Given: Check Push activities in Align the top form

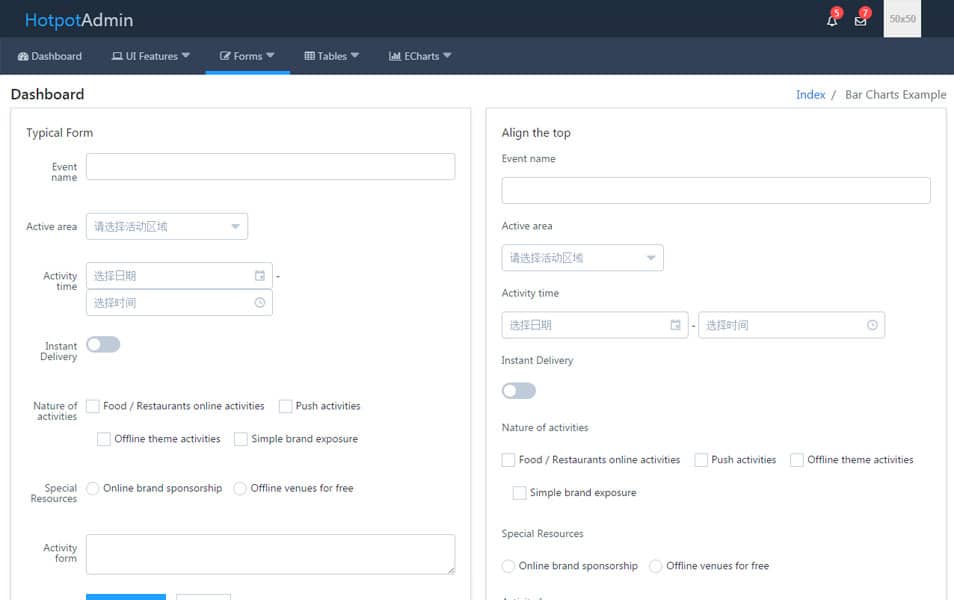Looking at the screenshot, I should coord(701,460).
